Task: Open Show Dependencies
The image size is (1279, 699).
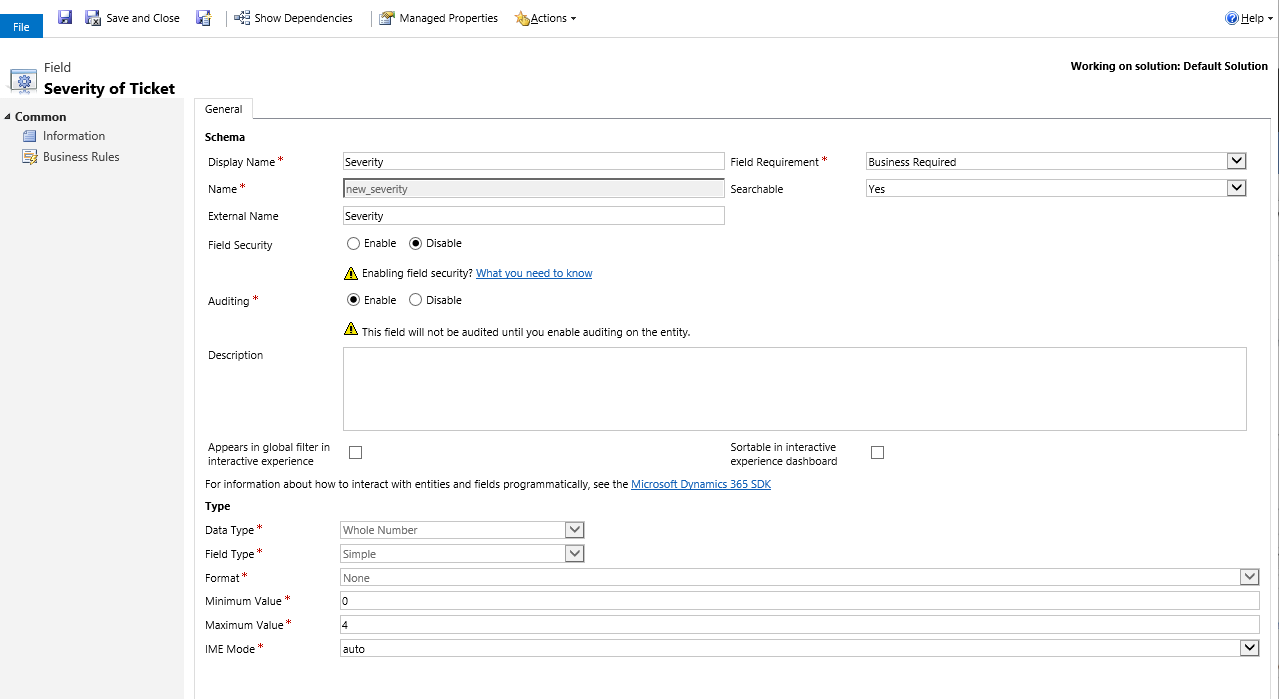Action: (293, 18)
